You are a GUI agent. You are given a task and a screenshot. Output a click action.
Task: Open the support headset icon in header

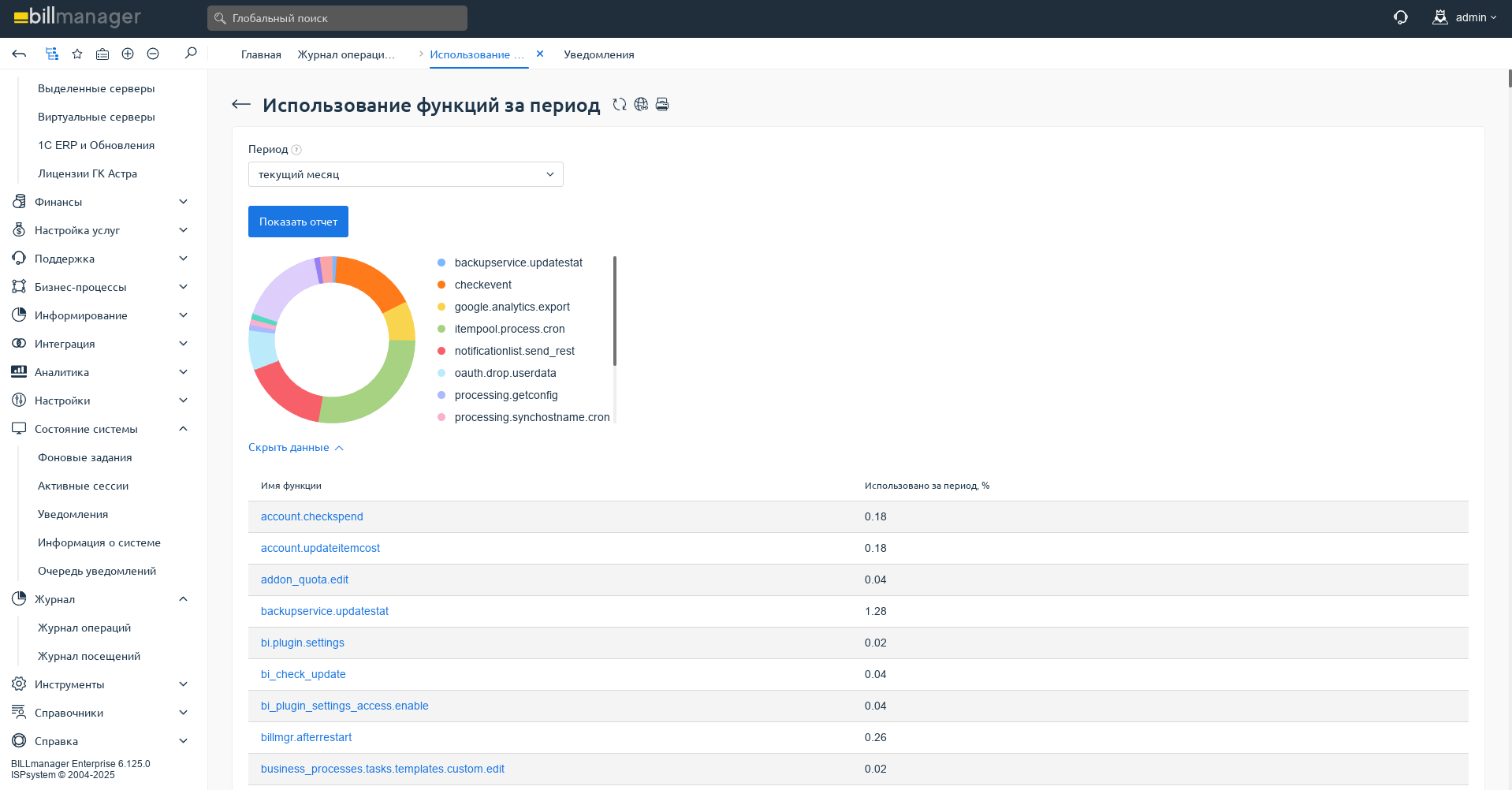coord(1401,17)
